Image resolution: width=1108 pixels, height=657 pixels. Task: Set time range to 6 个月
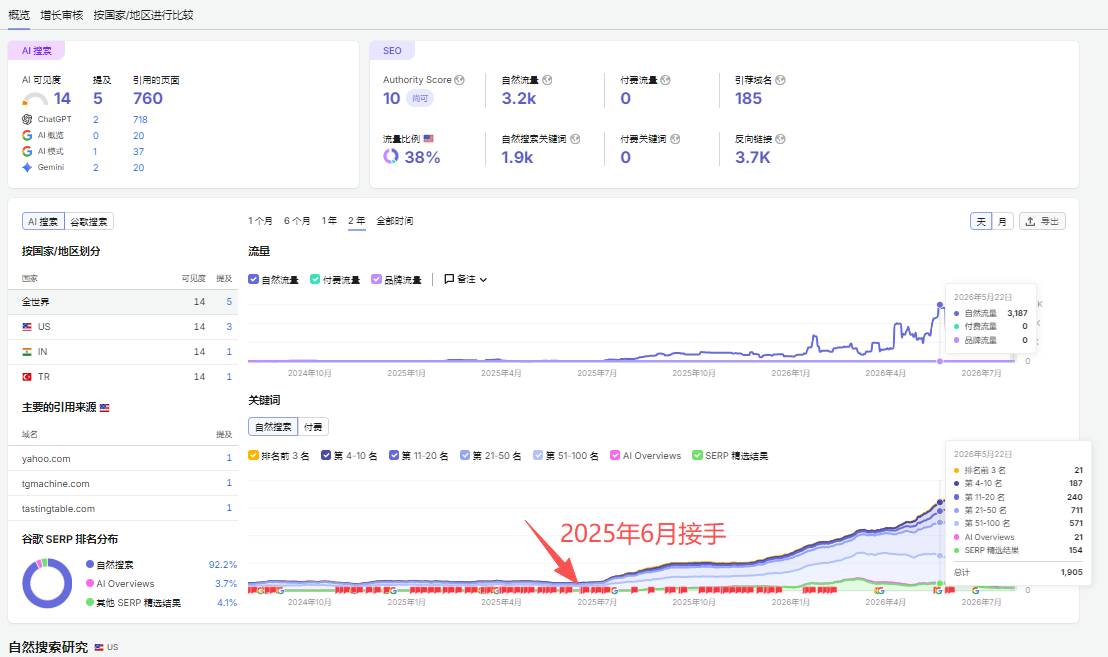[297, 221]
